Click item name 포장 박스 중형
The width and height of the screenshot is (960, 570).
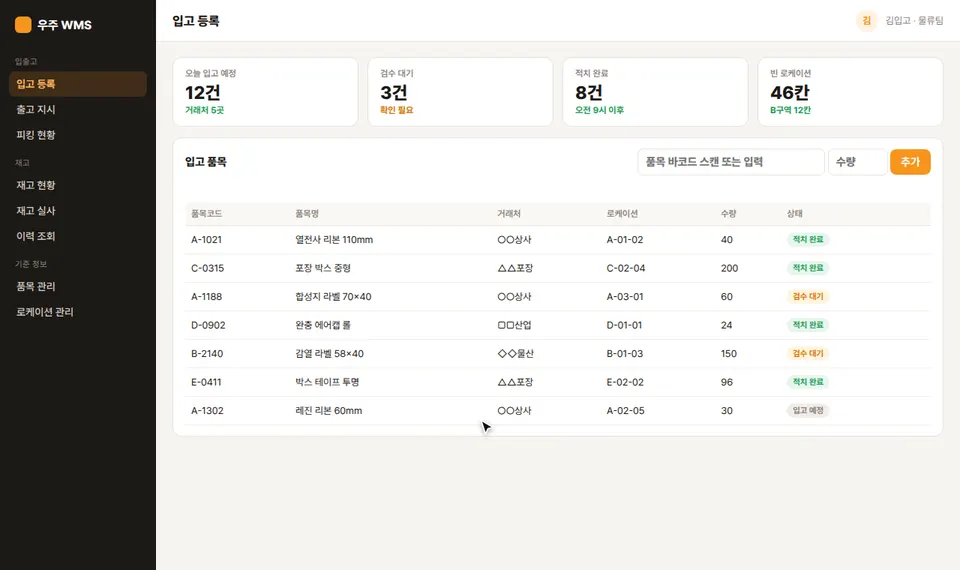(323, 268)
